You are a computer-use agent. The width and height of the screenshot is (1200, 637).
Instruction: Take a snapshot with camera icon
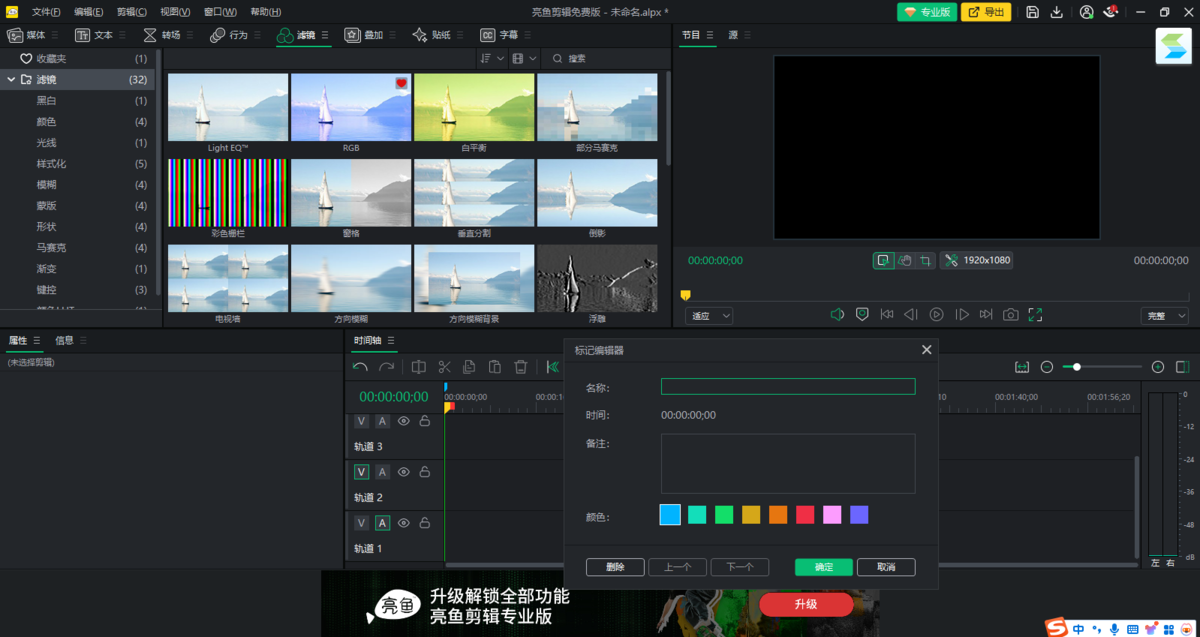coord(1011,315)
